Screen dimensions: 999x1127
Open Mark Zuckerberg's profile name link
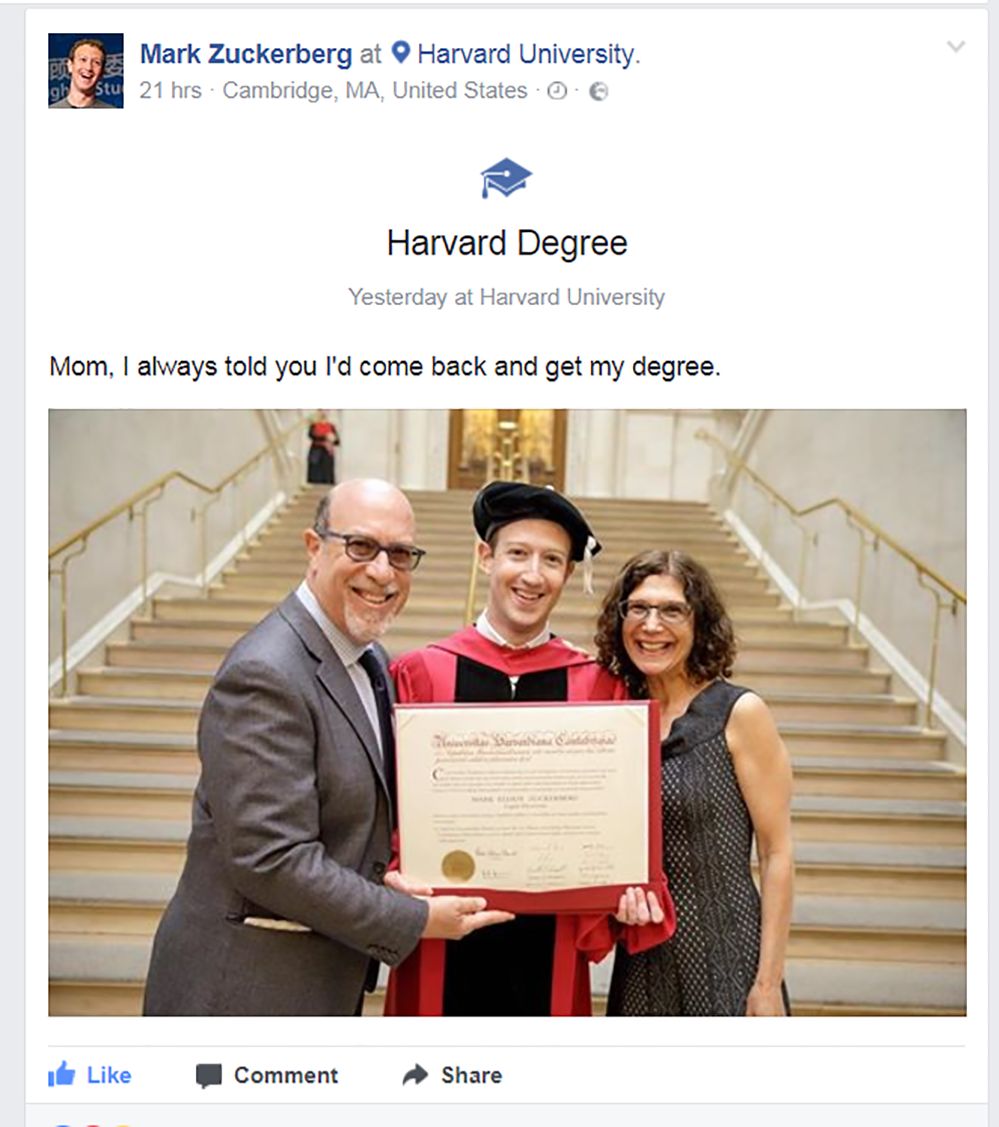246,54
